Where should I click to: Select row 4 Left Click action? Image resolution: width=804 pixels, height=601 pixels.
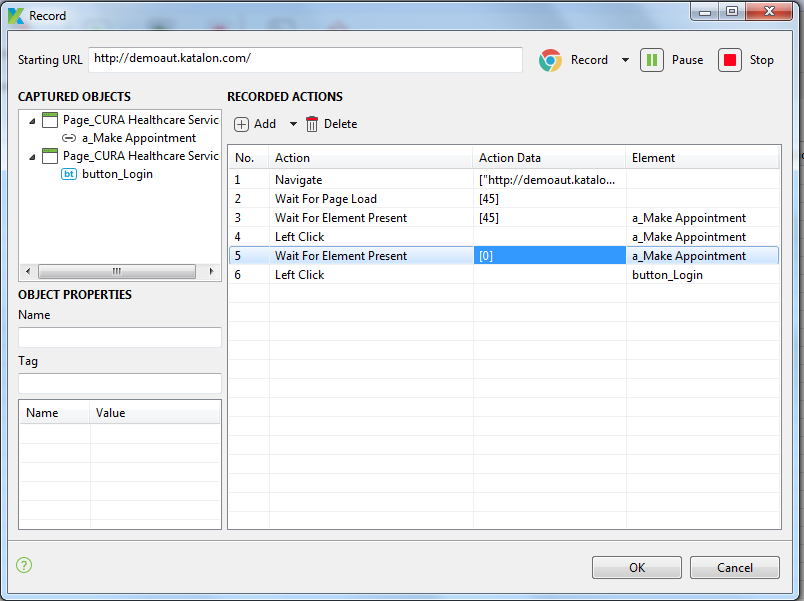pyautogui.click(x=504, y=237)
